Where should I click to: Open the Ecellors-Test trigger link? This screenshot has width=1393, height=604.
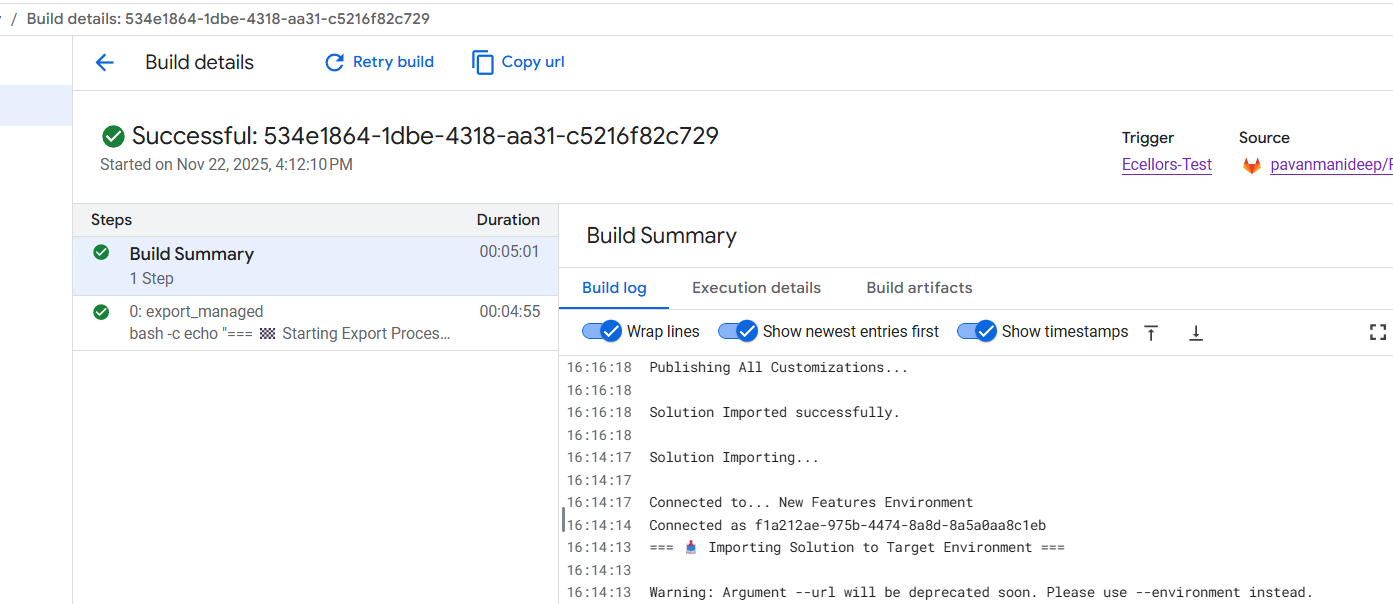click(1166, 165)
